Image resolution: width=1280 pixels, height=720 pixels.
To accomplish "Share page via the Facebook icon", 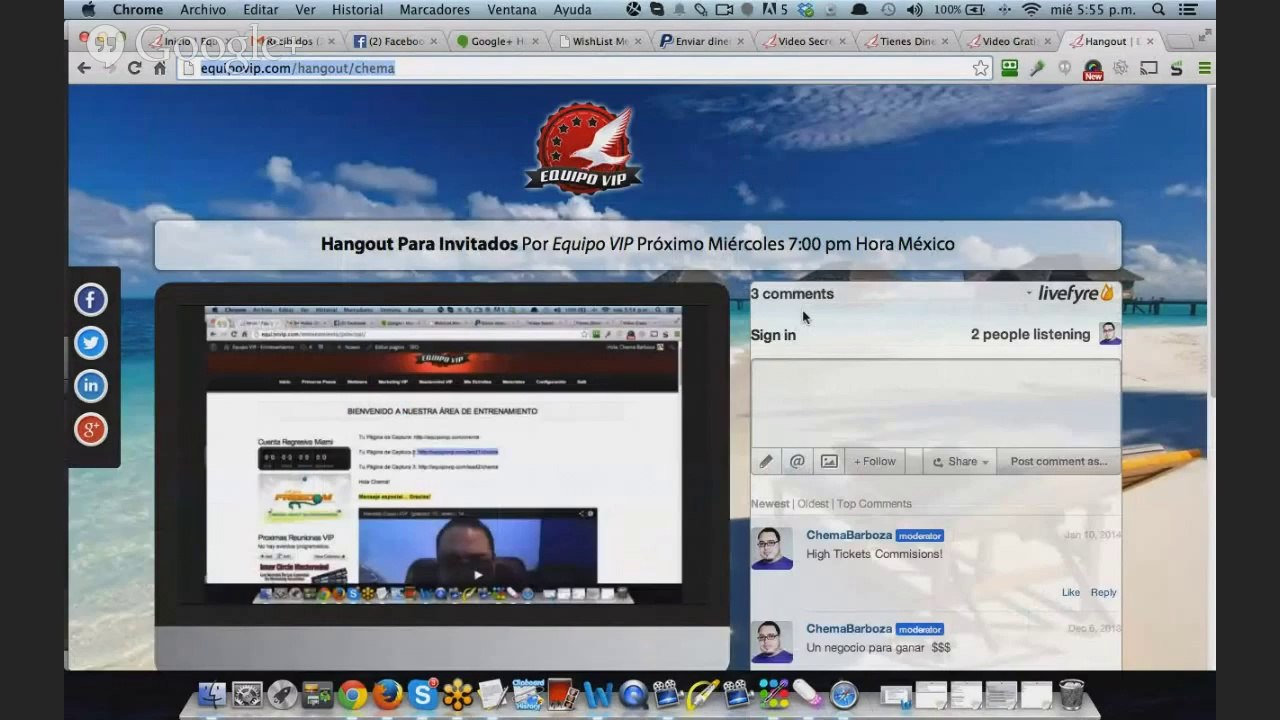I will coord(90,299).
